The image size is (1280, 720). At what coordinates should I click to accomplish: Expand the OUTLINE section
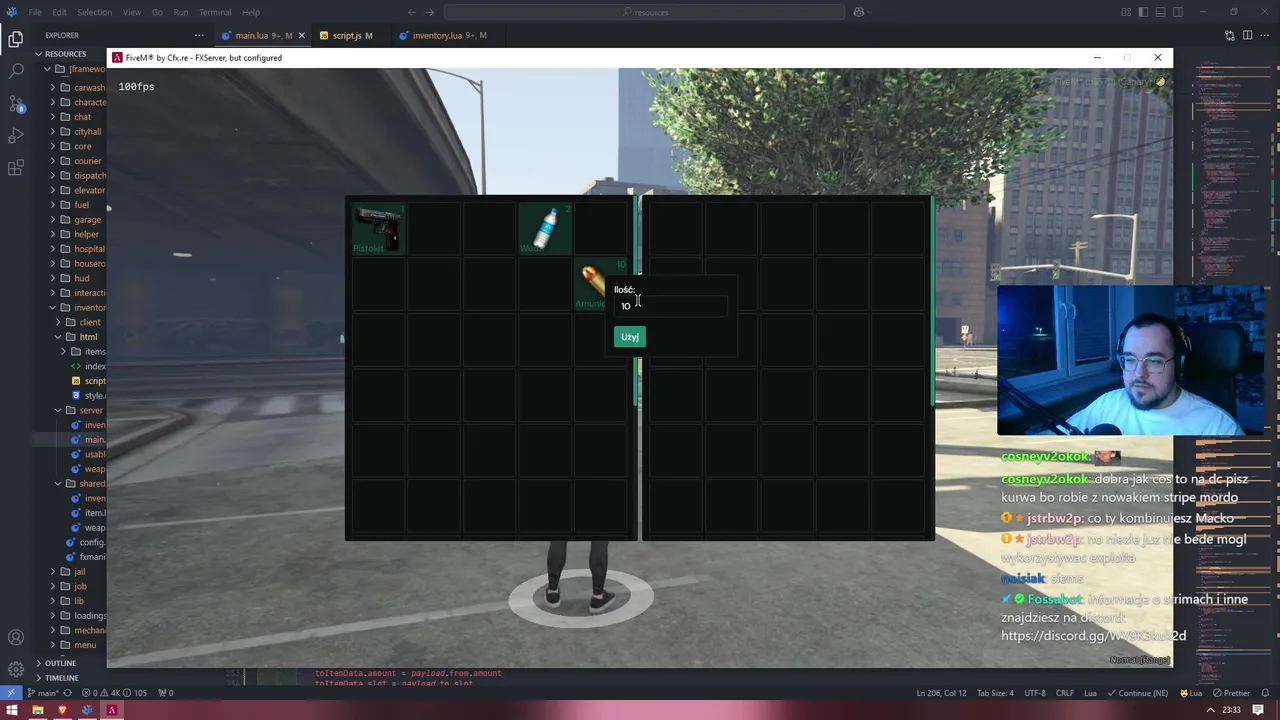60,663
